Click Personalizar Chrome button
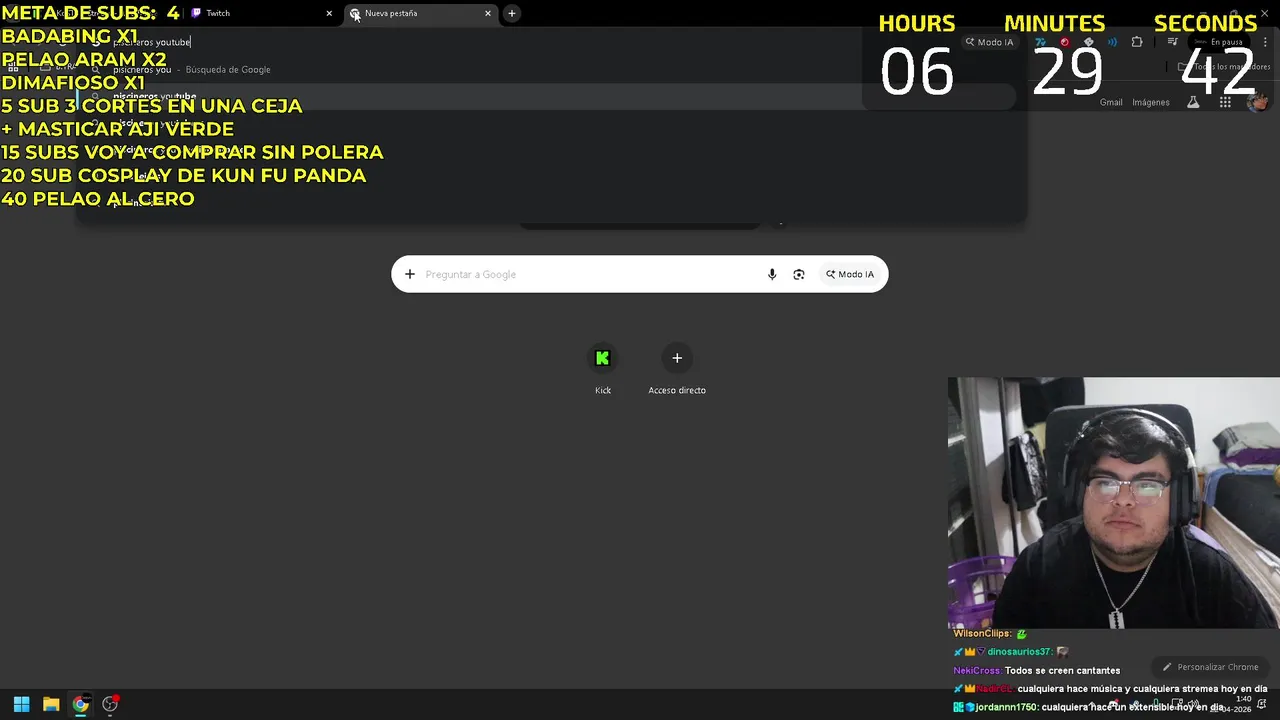Screen dimensions: 1280x720 point(1210,667)
